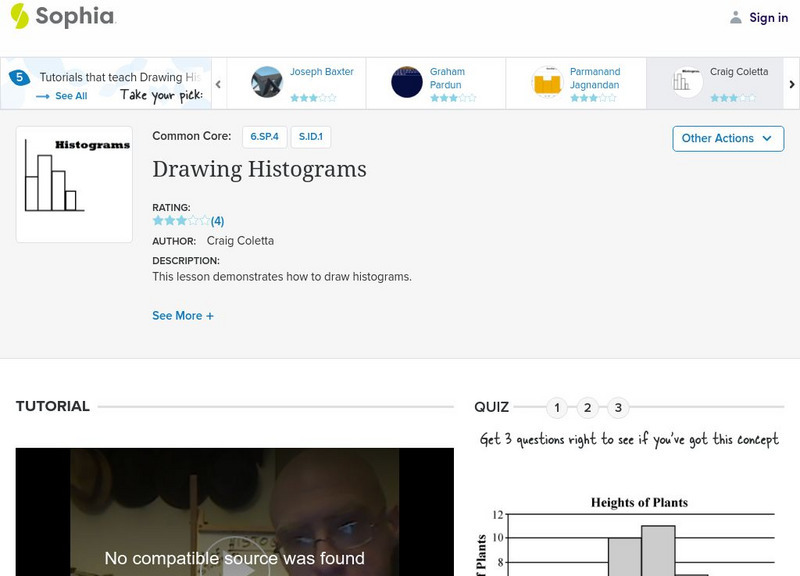Expand description with See More +
This screenshot has width=800, height=576.
pos(183,315)
